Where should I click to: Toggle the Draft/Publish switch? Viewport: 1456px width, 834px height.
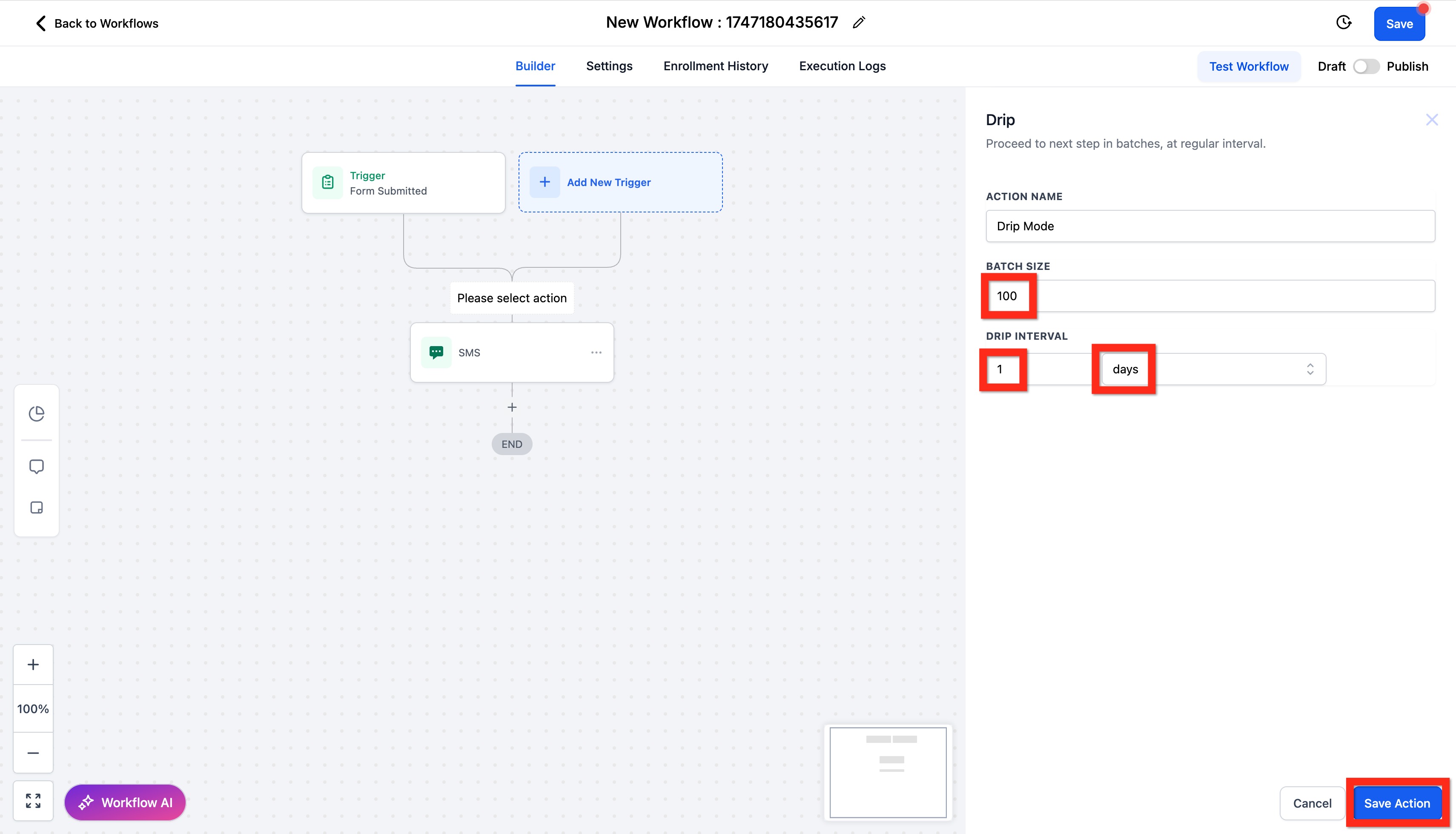click(1366, 66)
